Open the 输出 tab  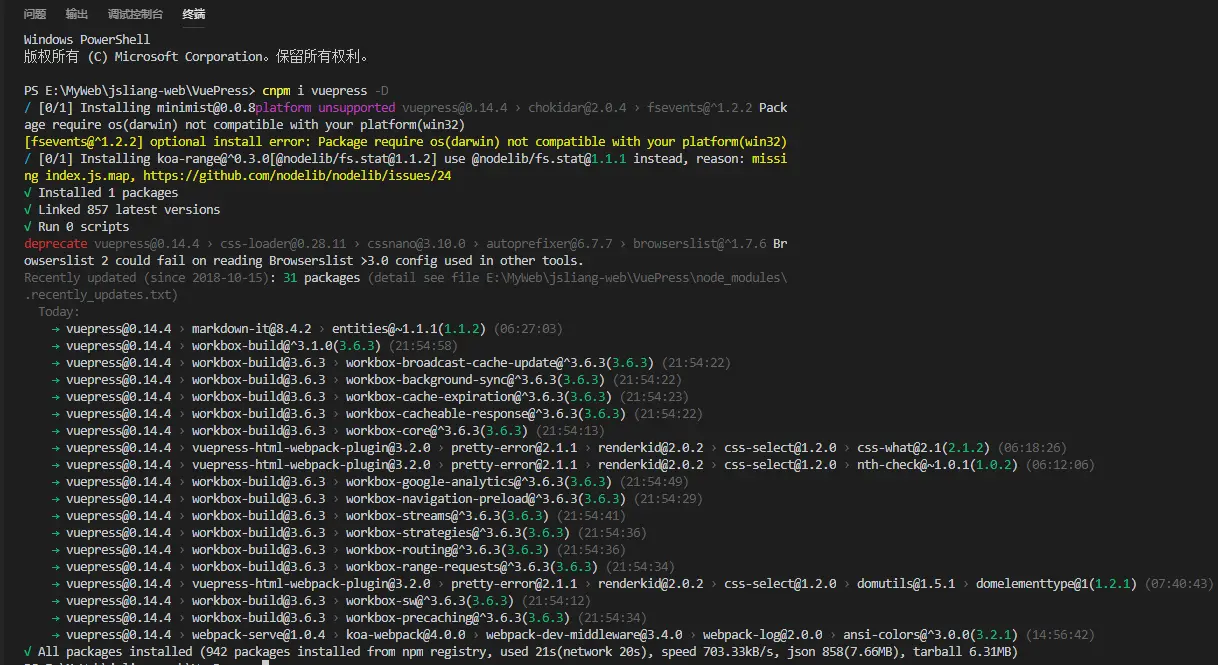tap(76, 14)
